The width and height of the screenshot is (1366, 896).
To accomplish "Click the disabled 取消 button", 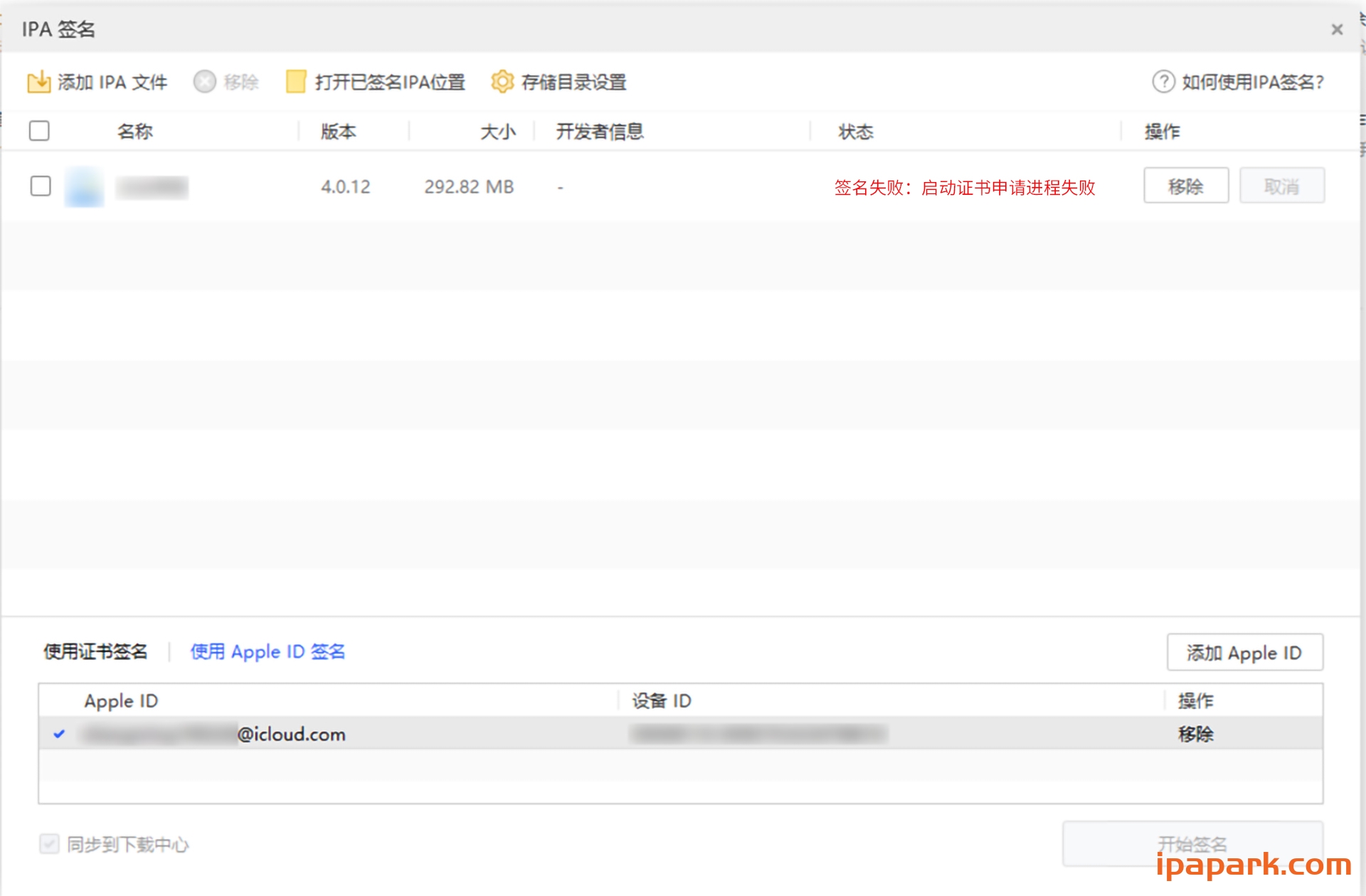I will point(1281,186).
